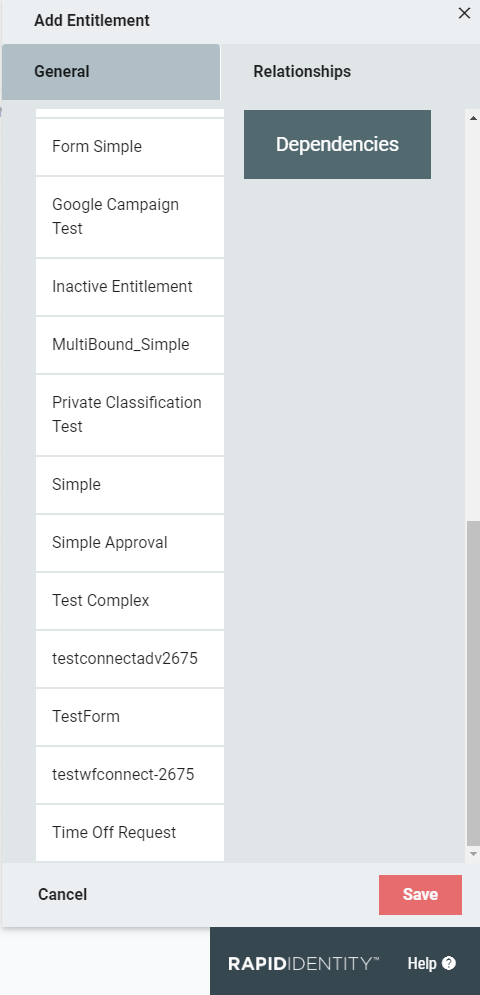Screen dimensions: 480x995
Task: Click the Help question mark icon
Action: coord(449,963)
